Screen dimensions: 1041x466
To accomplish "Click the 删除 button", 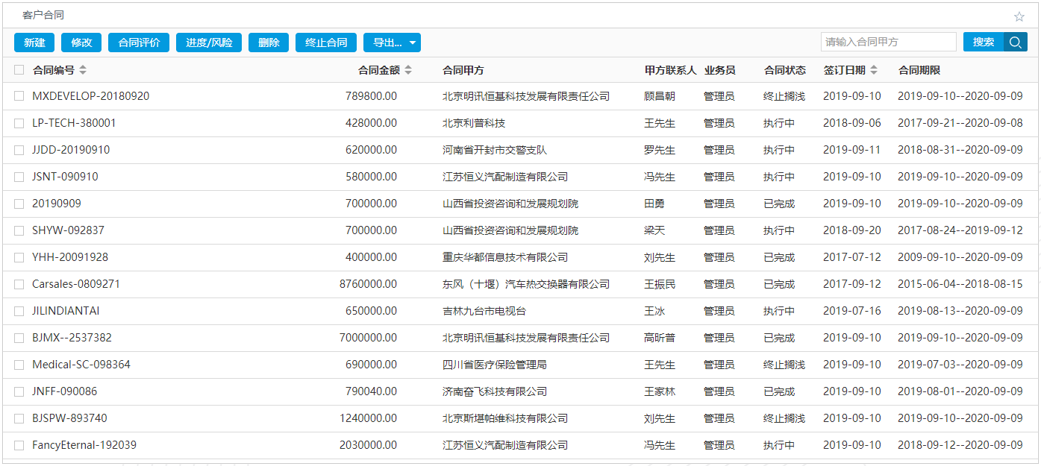I will 269,42.
